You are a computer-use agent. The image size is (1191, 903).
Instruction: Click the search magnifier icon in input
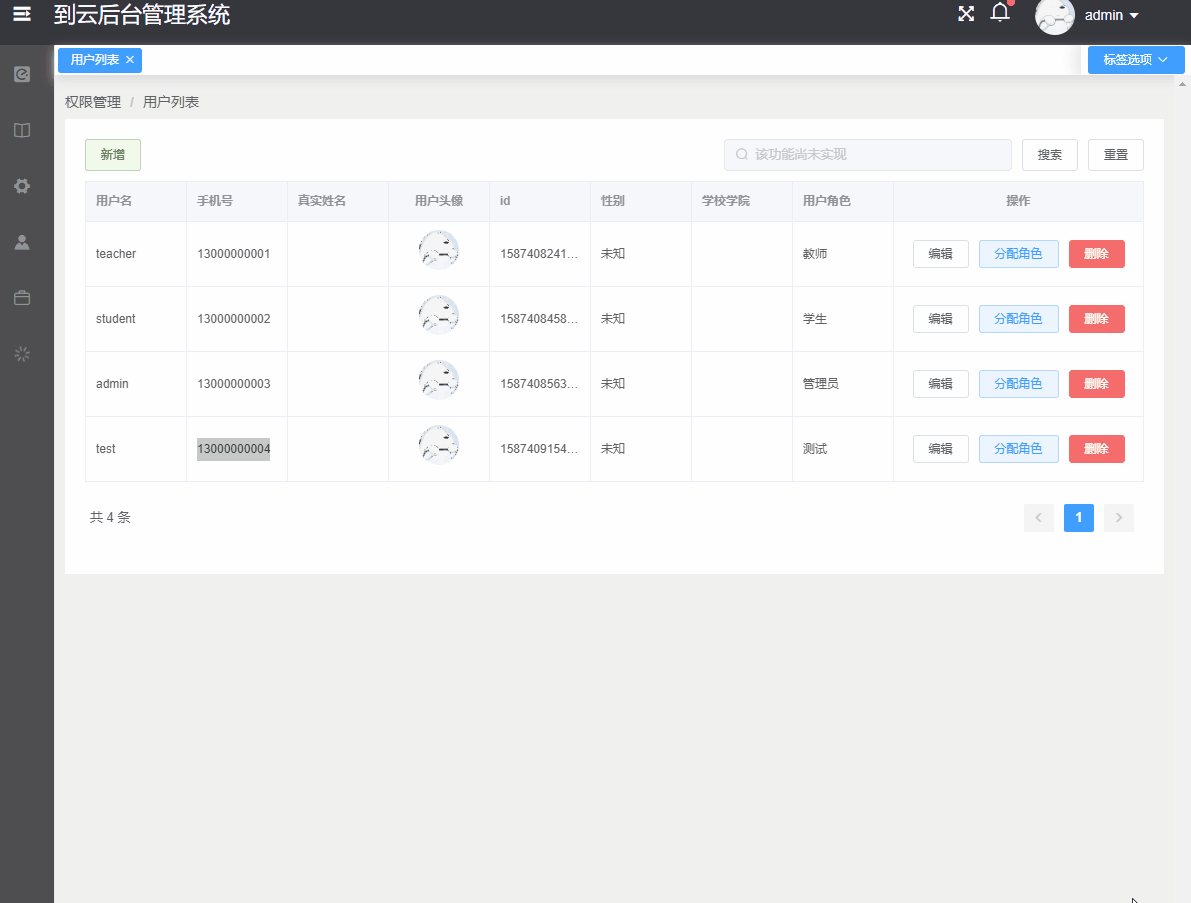point(742,154)
